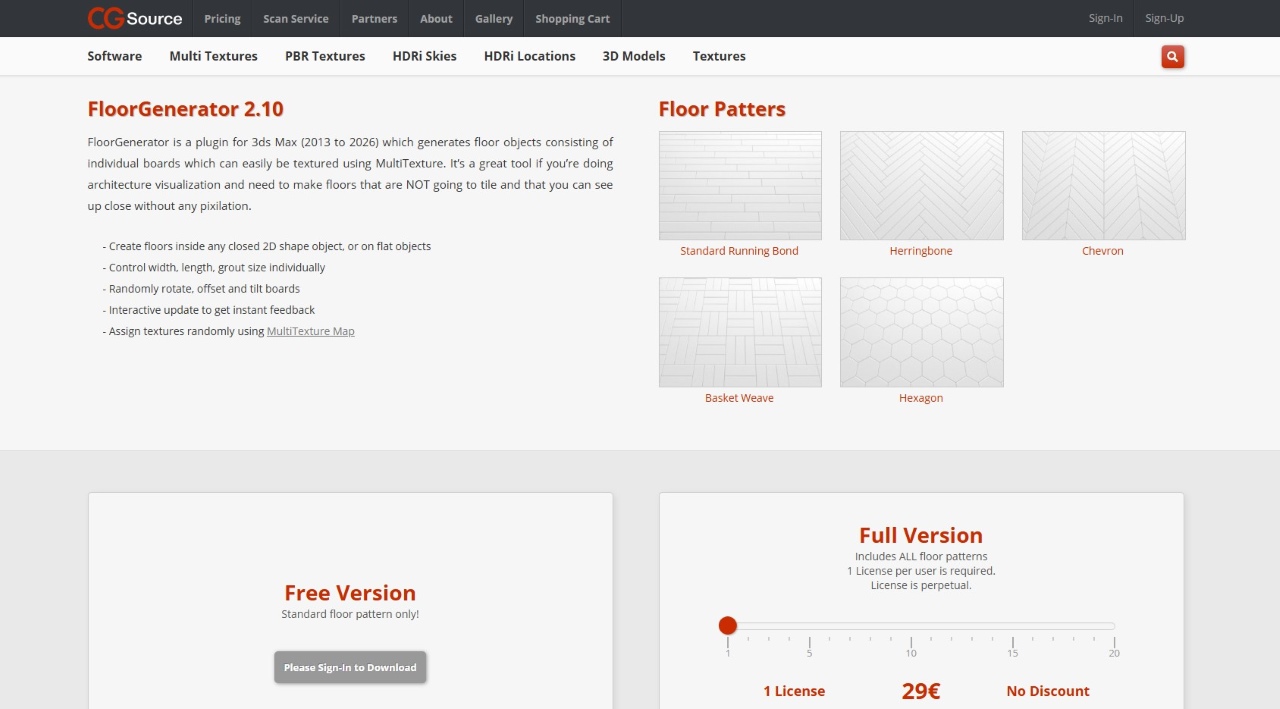Click the Chevron caption link
The height and width of the screenshot is (709, 1280).
[x=1103, y=251]
